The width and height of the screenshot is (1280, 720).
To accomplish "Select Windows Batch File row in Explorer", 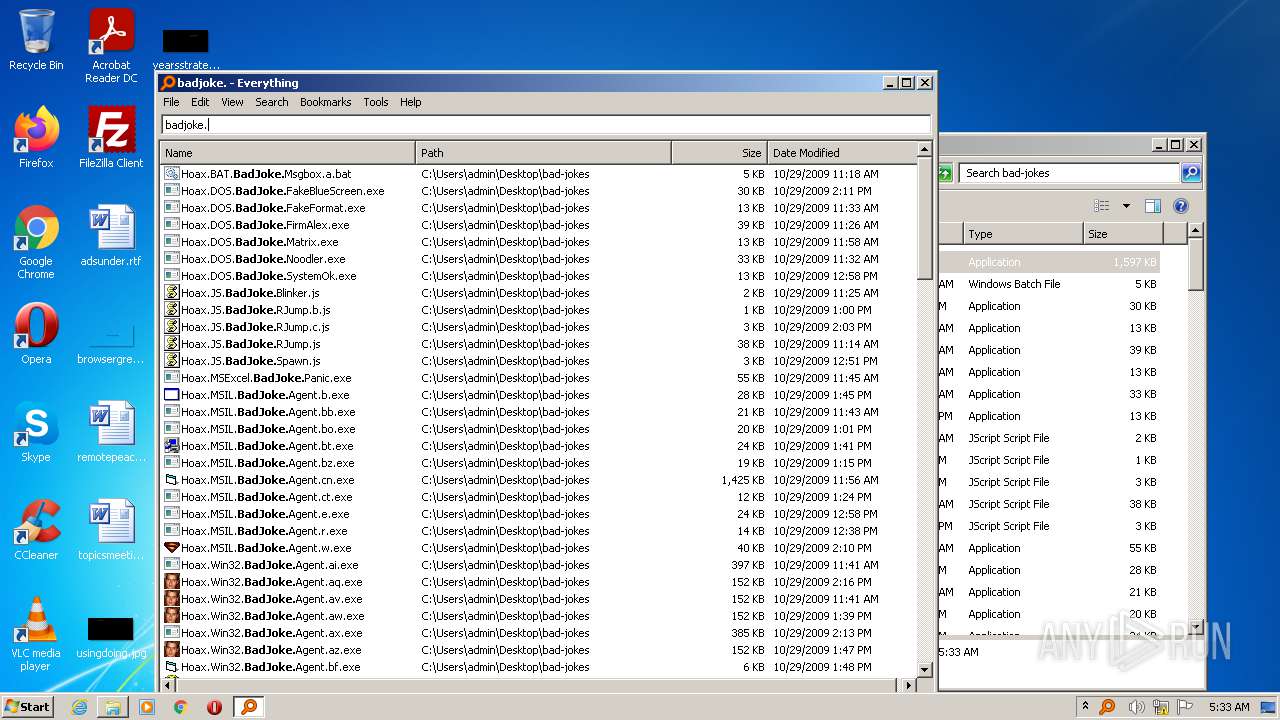I will point(1049,284).
